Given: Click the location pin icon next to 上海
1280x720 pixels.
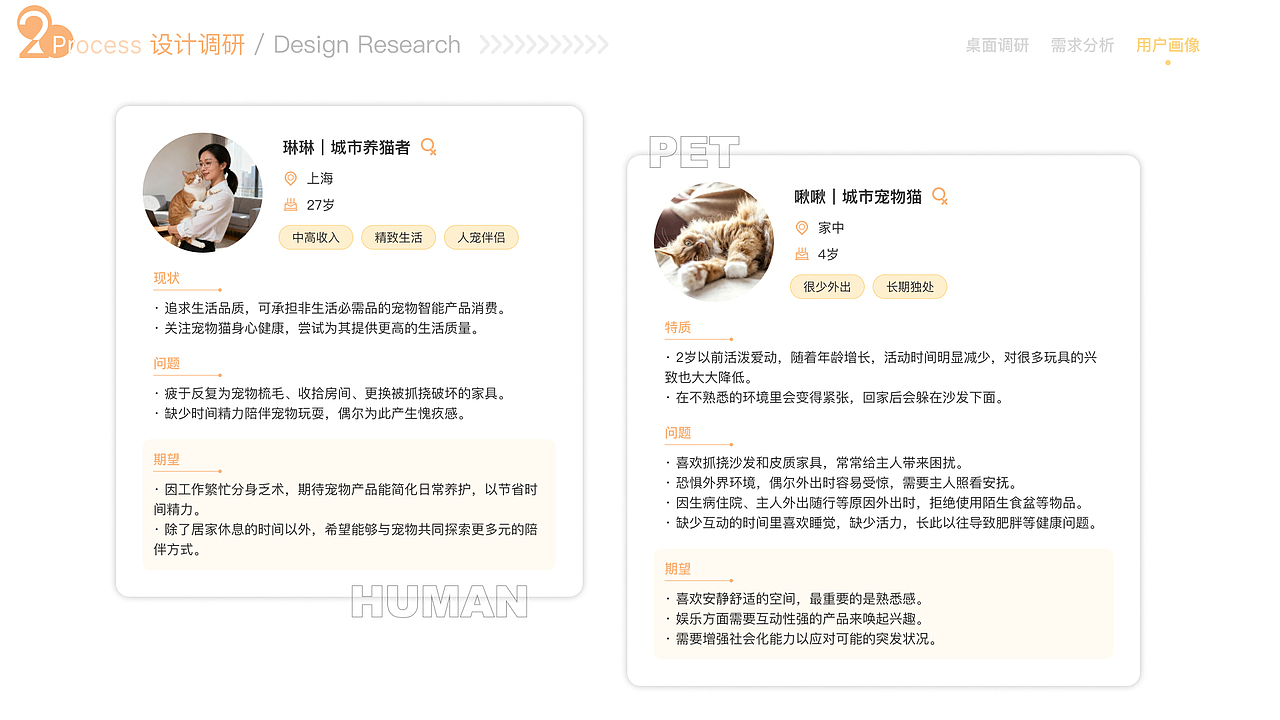Looking at the screenshot, I should click(291, 178).
